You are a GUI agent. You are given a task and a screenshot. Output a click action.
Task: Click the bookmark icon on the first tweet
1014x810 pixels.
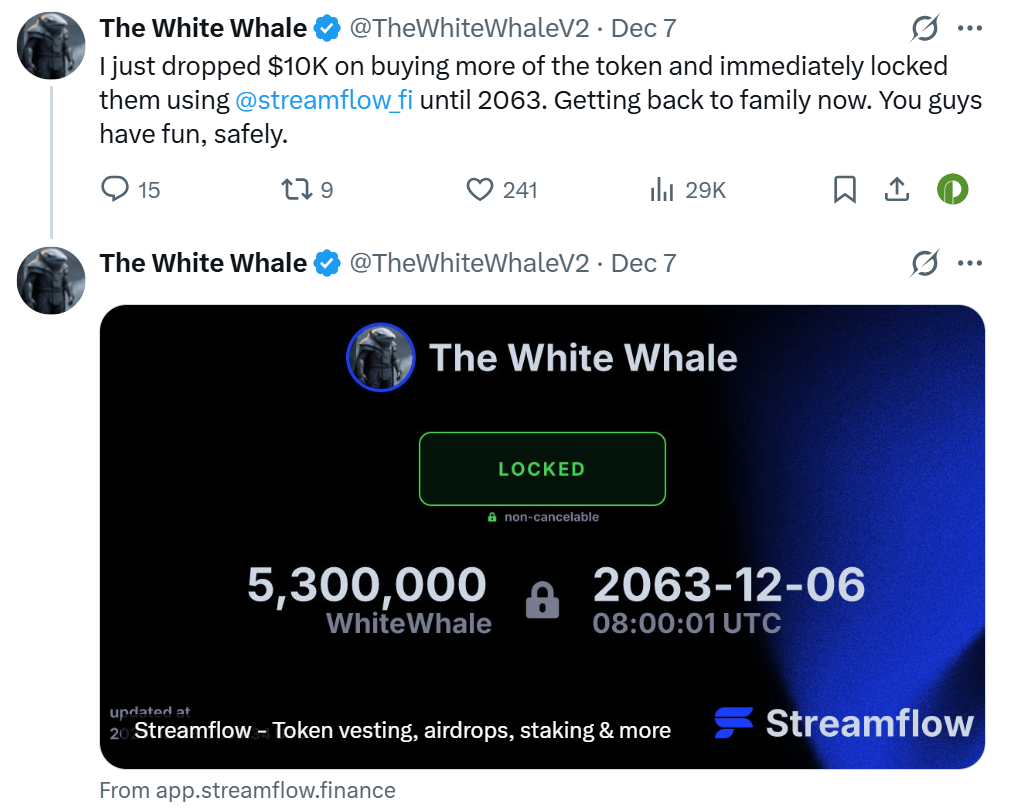[843, 189]
